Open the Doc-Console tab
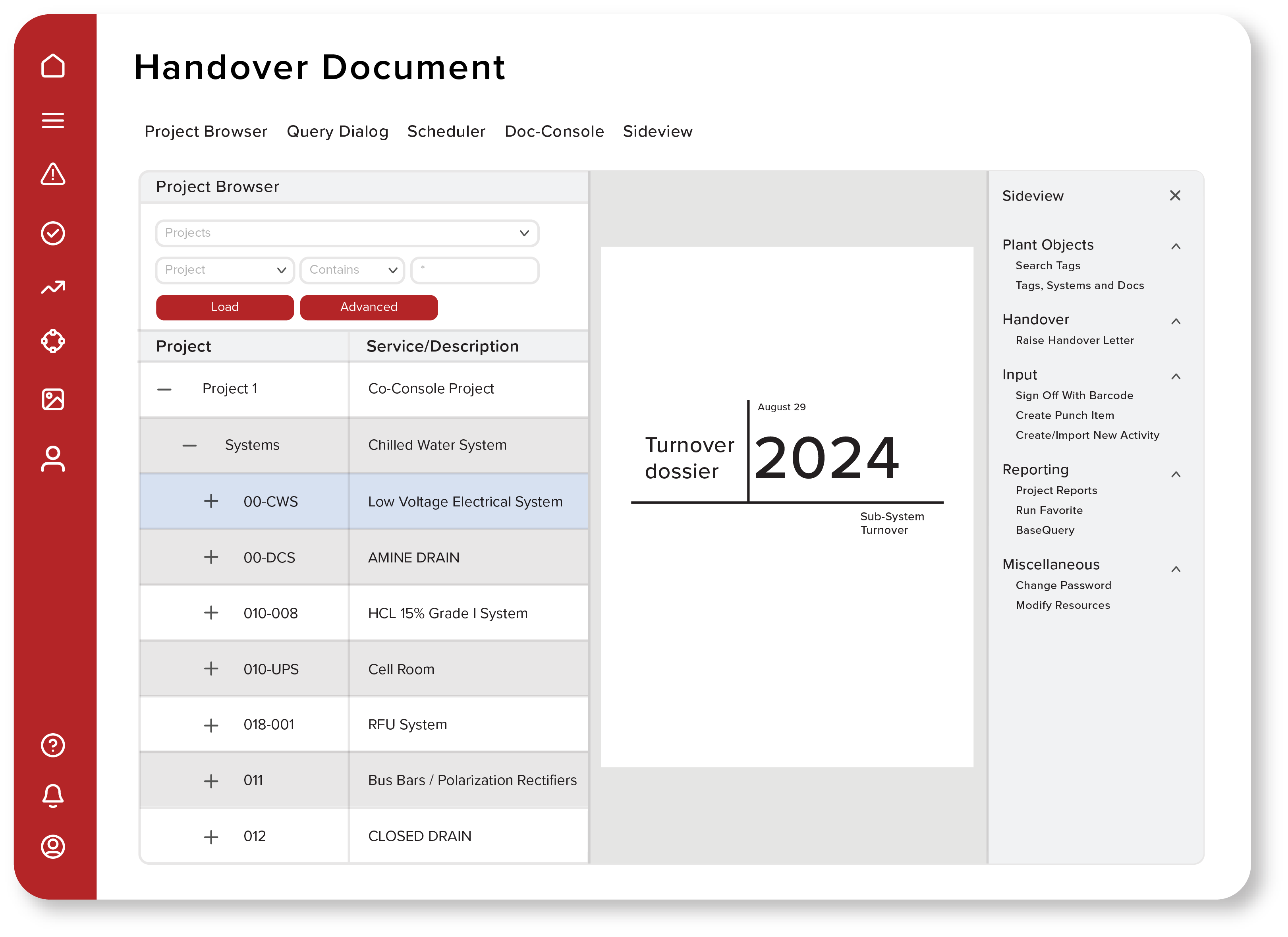This screenshot has width=1288, height=937. tap(554, 131)
